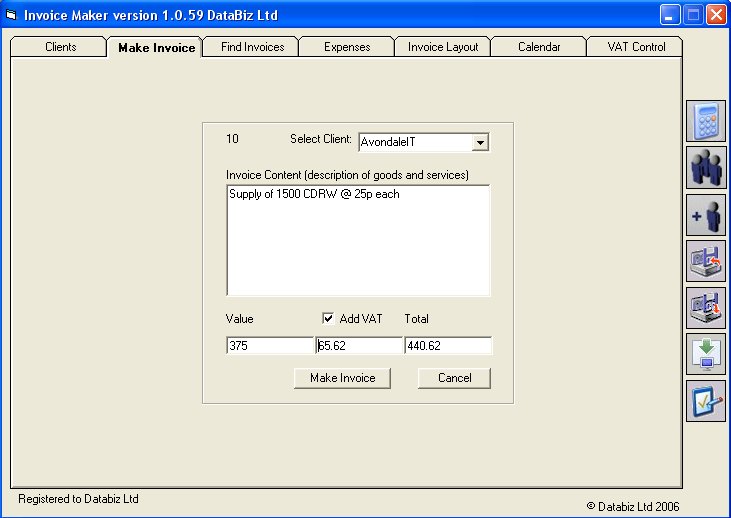The image size is (731, 518).
Task: Switch to the Clients tab
Action: click(60, 47)
